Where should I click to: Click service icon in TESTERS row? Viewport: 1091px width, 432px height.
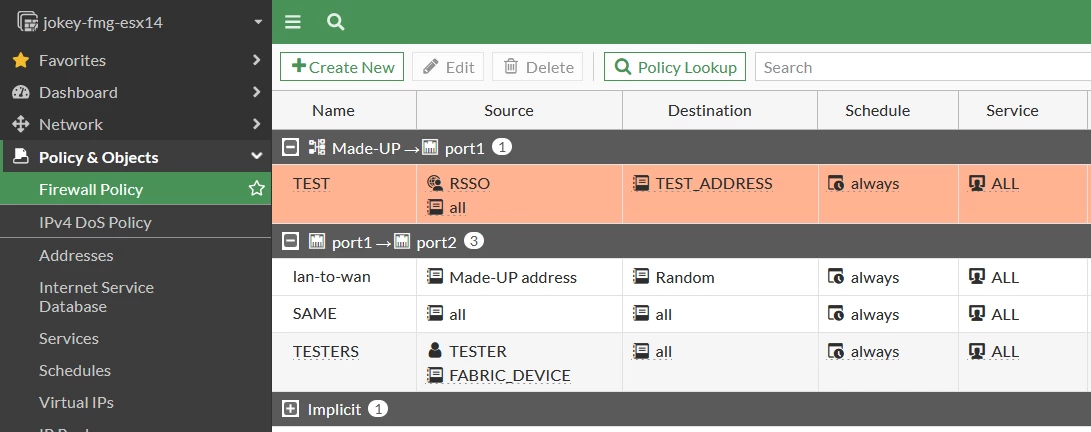(x=977, y=351)
